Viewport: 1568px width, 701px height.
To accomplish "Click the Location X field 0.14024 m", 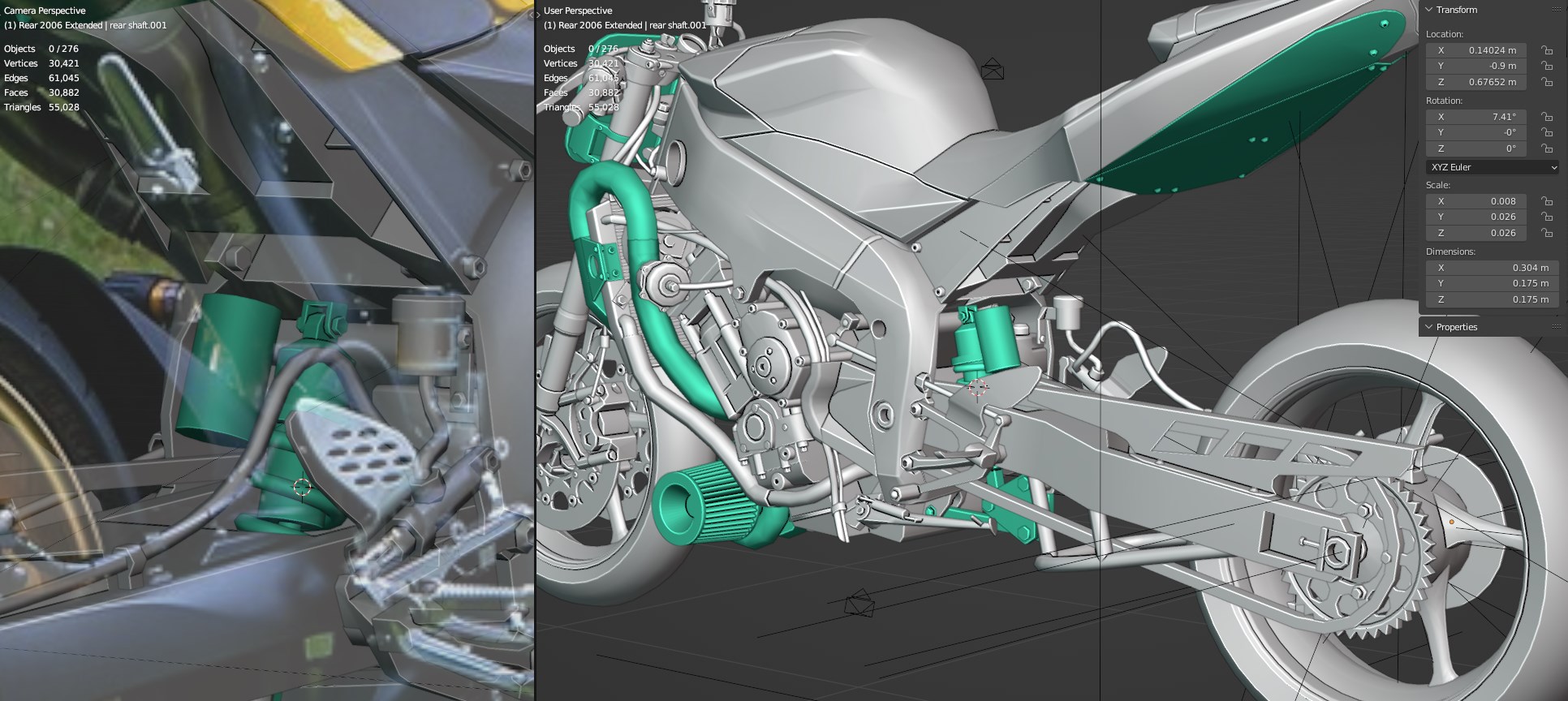I will 1476,50.
